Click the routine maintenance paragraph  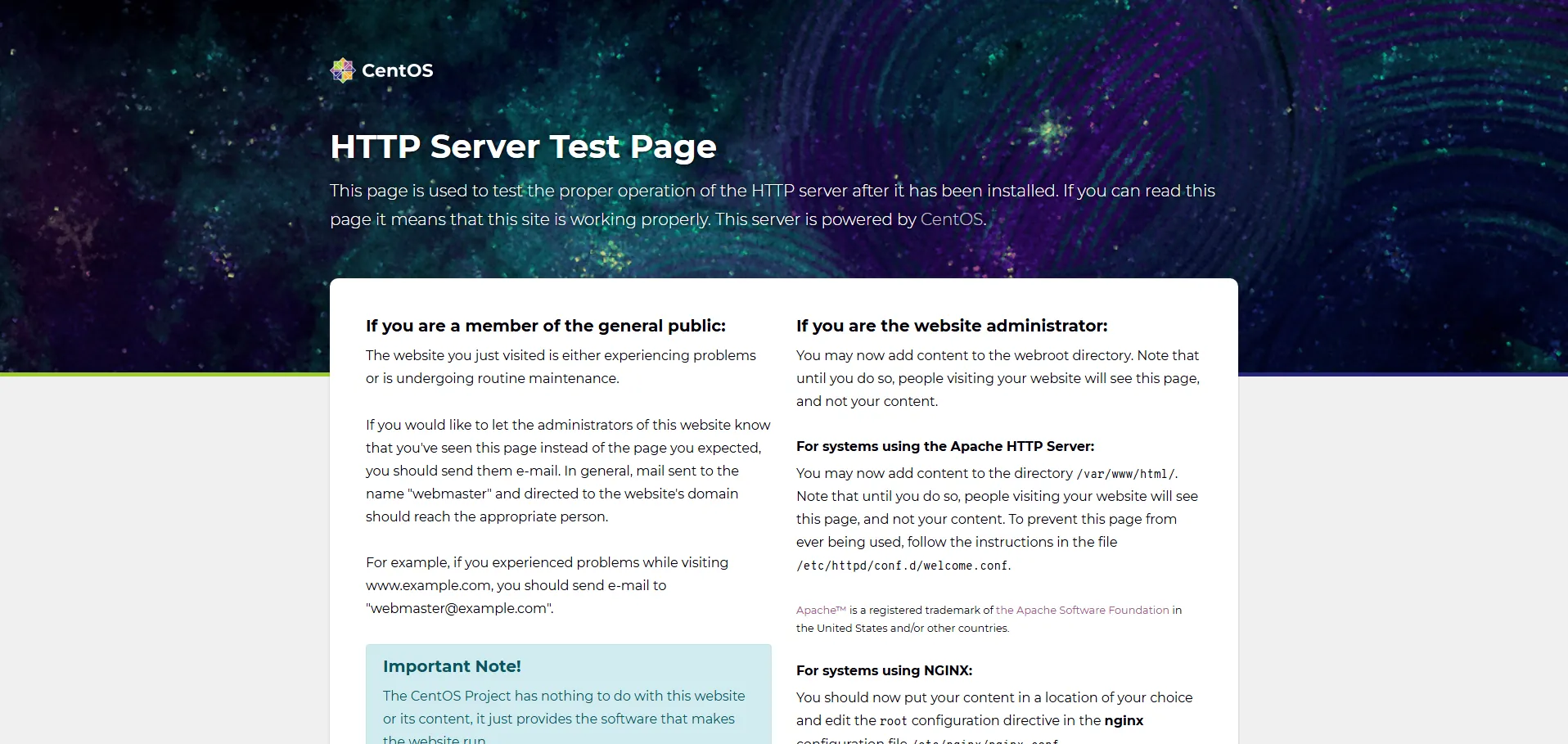click(x=561, y=367)
